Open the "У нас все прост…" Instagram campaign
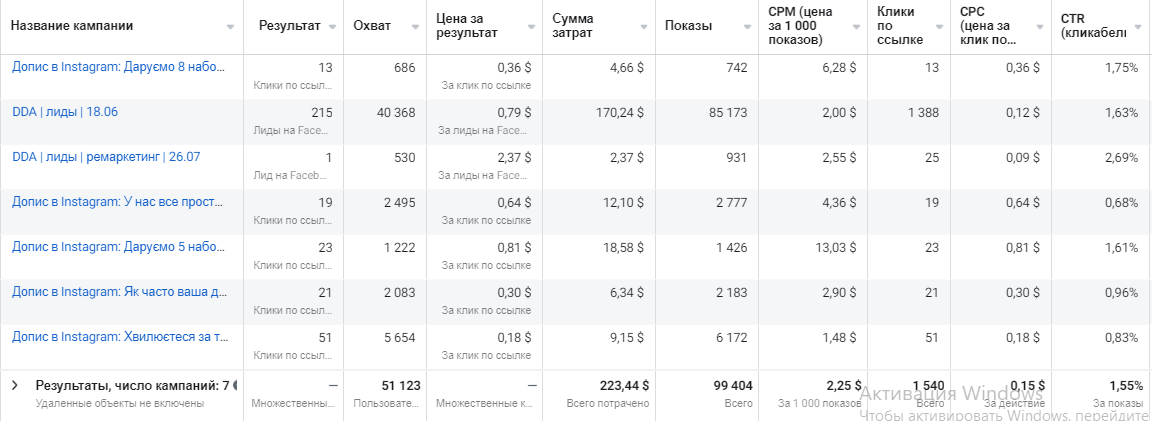Viewport: 1152px width, 421px height. 118,202
